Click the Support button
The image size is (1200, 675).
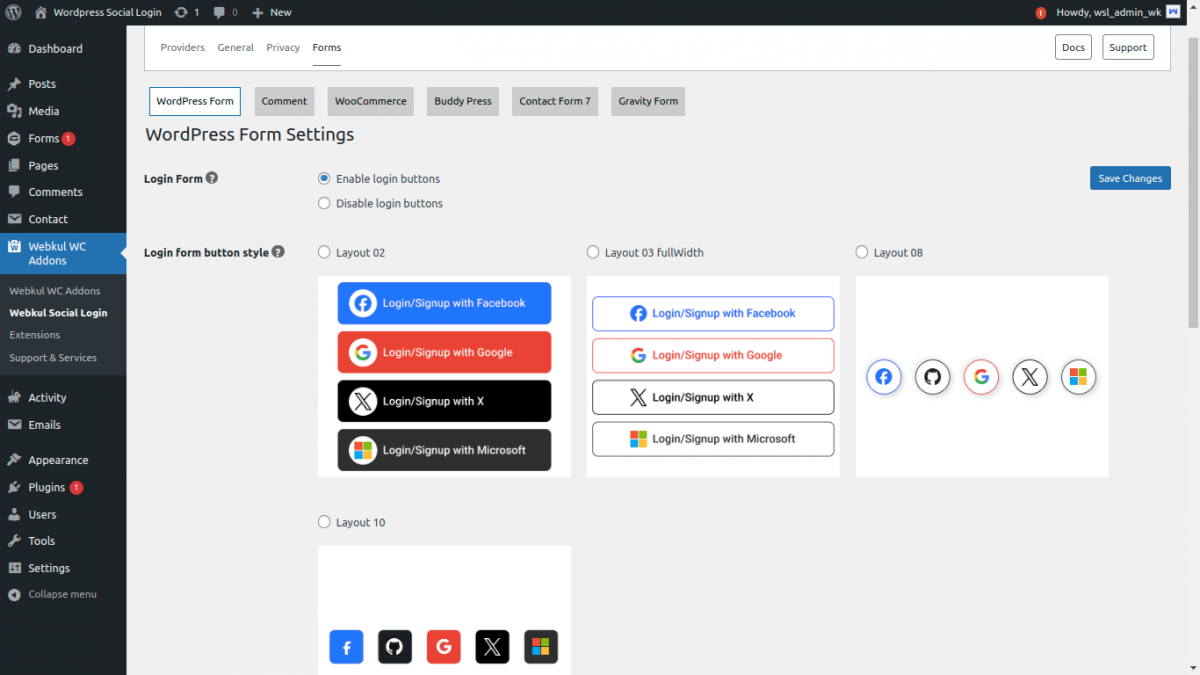tap(1128, 47)
